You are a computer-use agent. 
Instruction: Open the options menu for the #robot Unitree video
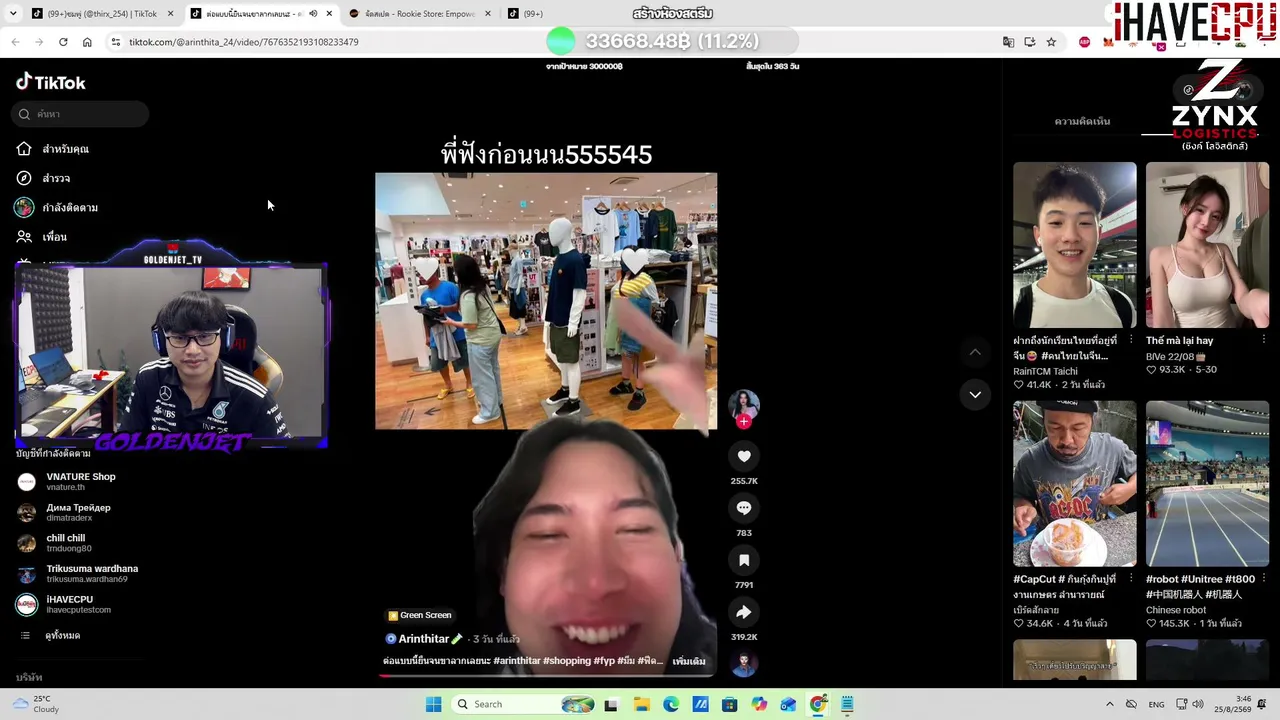(1263, 579)
